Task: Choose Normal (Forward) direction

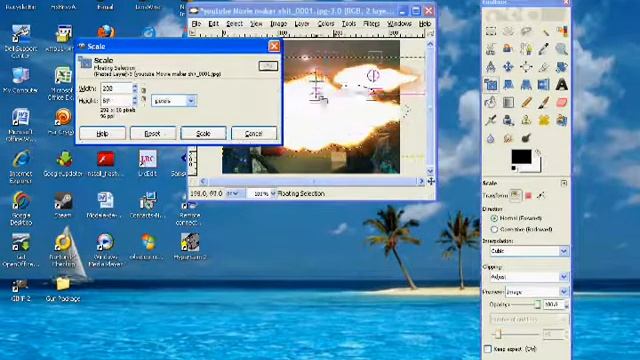Action: coord(494,218)
